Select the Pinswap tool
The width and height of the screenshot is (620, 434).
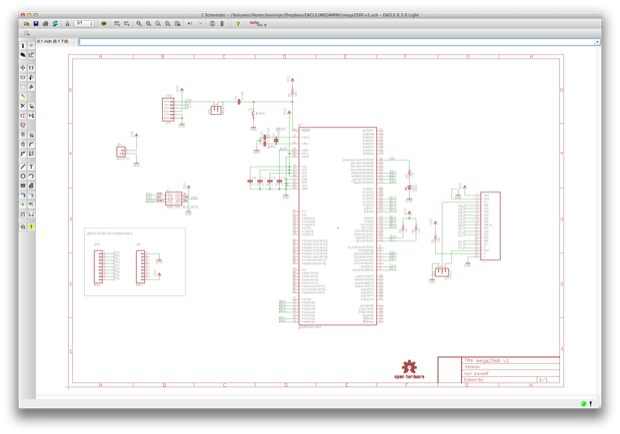[x=23, y=115]
